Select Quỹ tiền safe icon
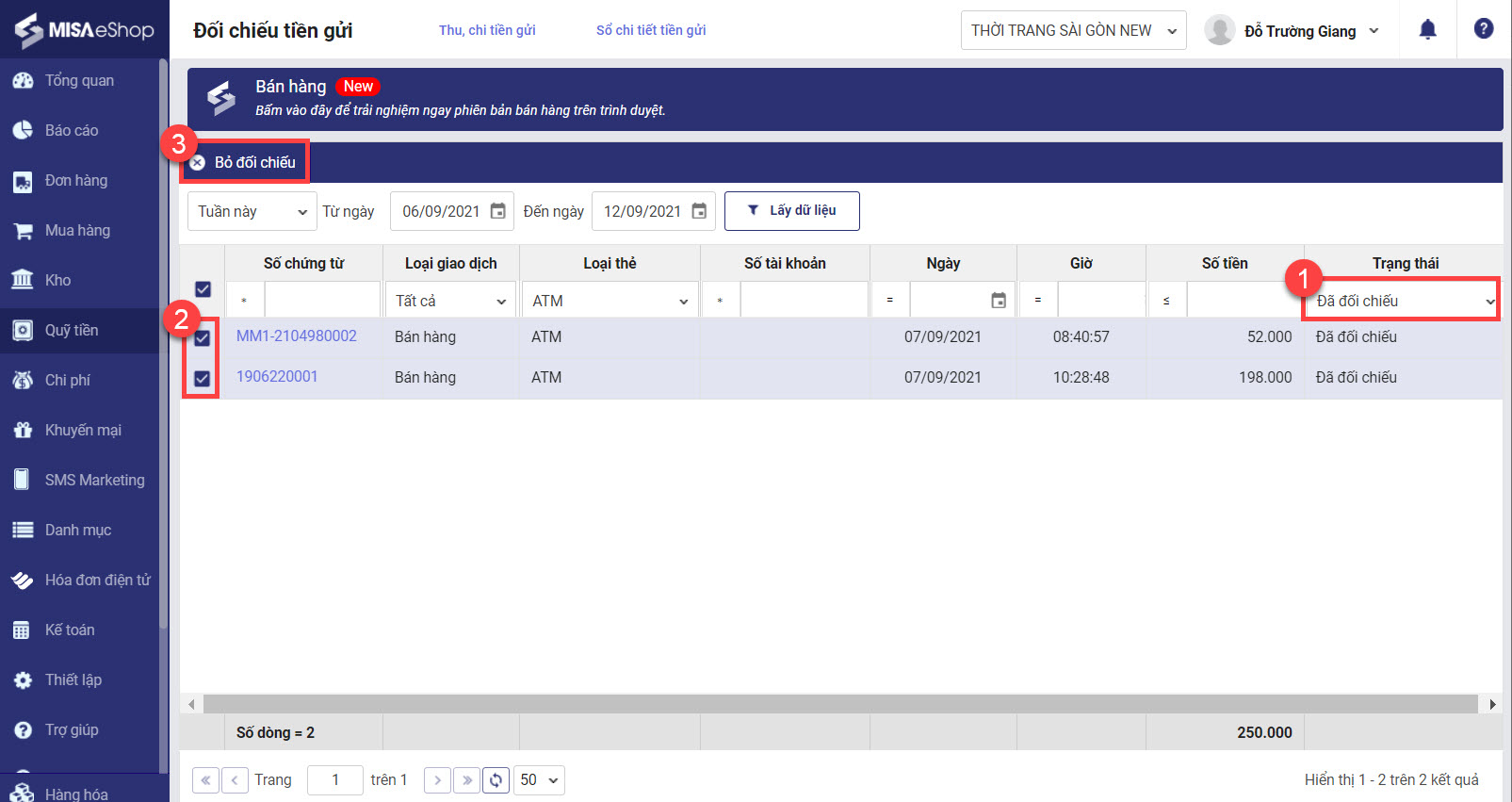The image size is (1512, 802). (23, 331)
